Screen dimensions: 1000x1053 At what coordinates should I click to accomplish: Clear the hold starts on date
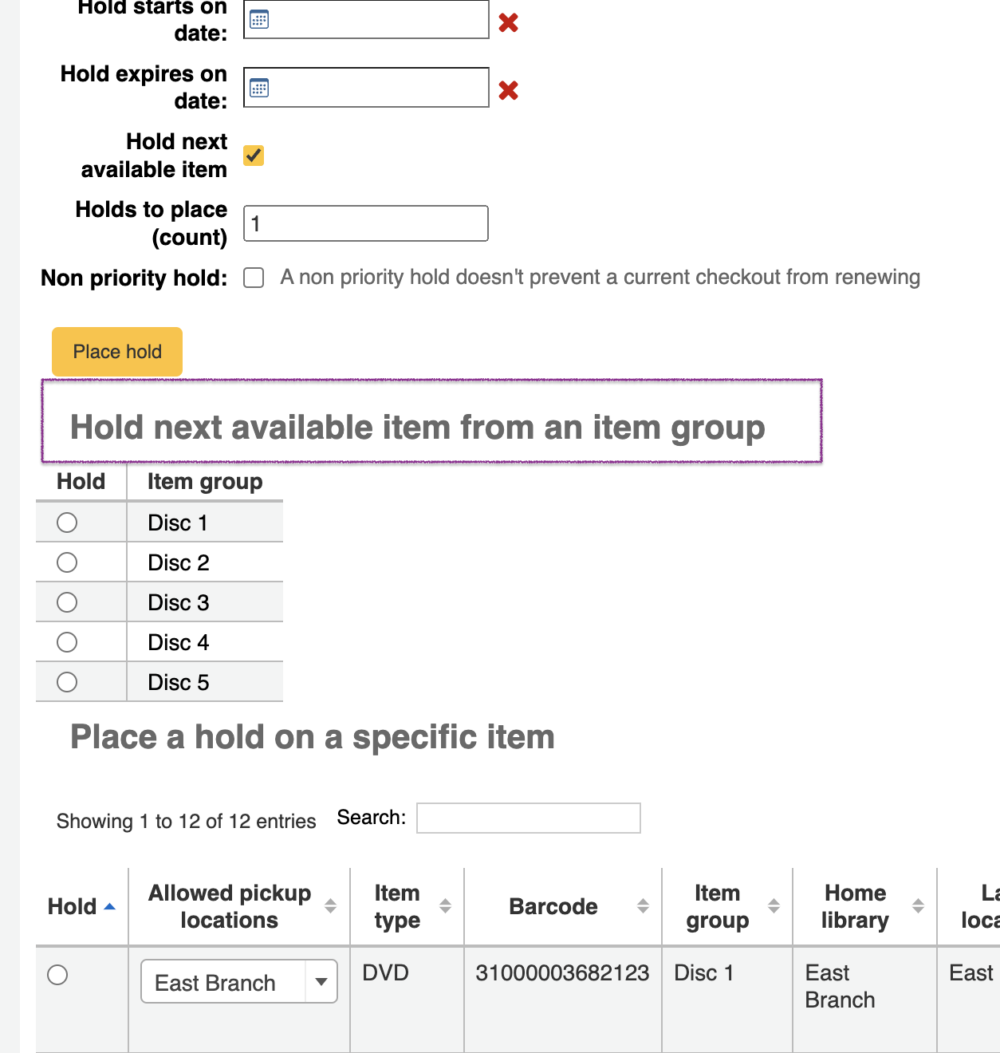(x=508, y=22)
